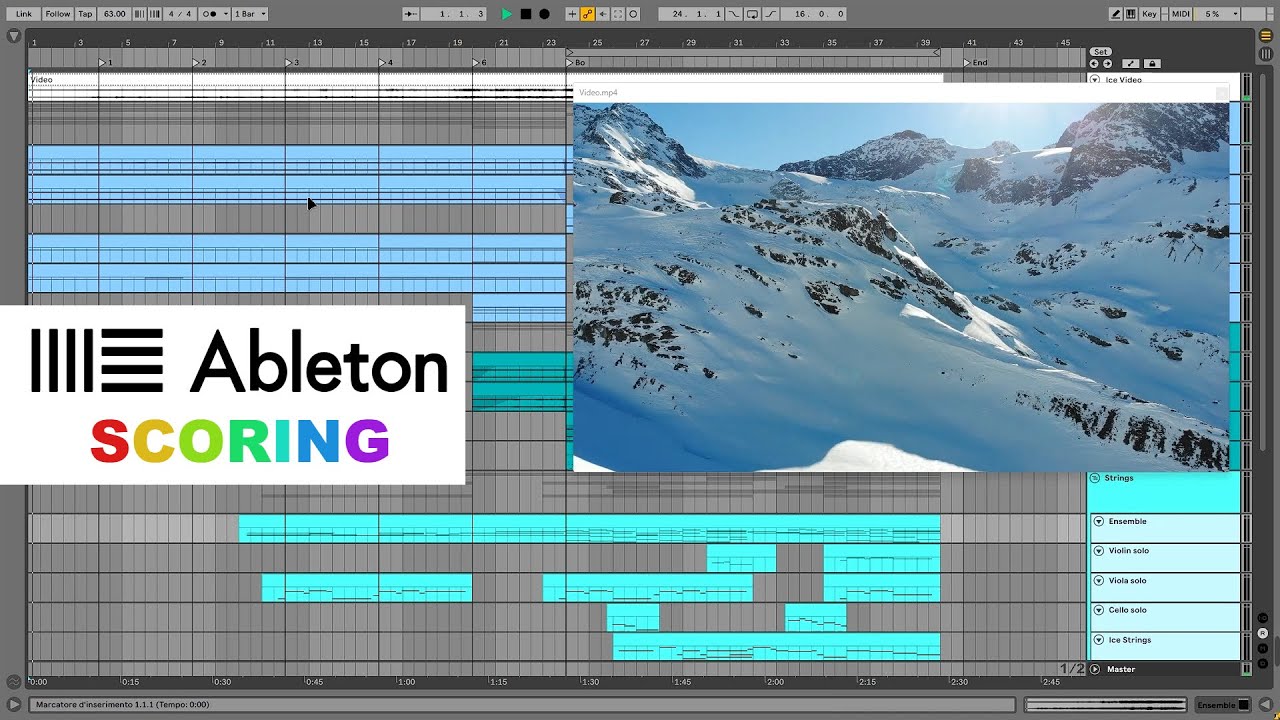1280x720 pixels.
Task: Open the 5 % CPU load dropdown
Action: coord(1219,14)
